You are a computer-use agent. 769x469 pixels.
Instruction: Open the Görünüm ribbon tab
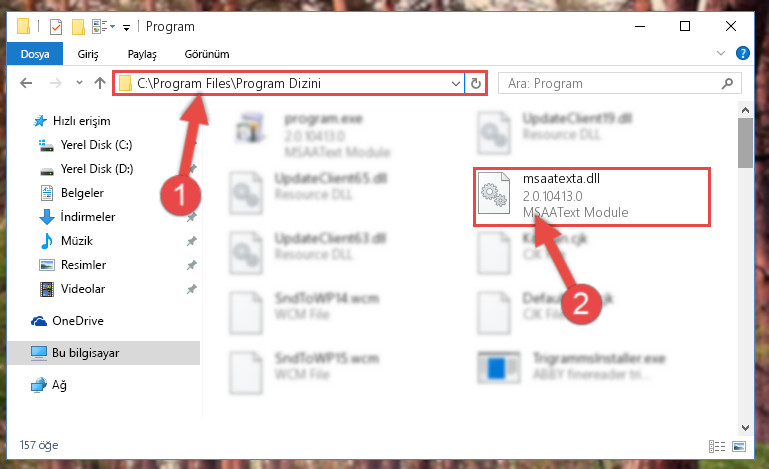pos(206,54)
